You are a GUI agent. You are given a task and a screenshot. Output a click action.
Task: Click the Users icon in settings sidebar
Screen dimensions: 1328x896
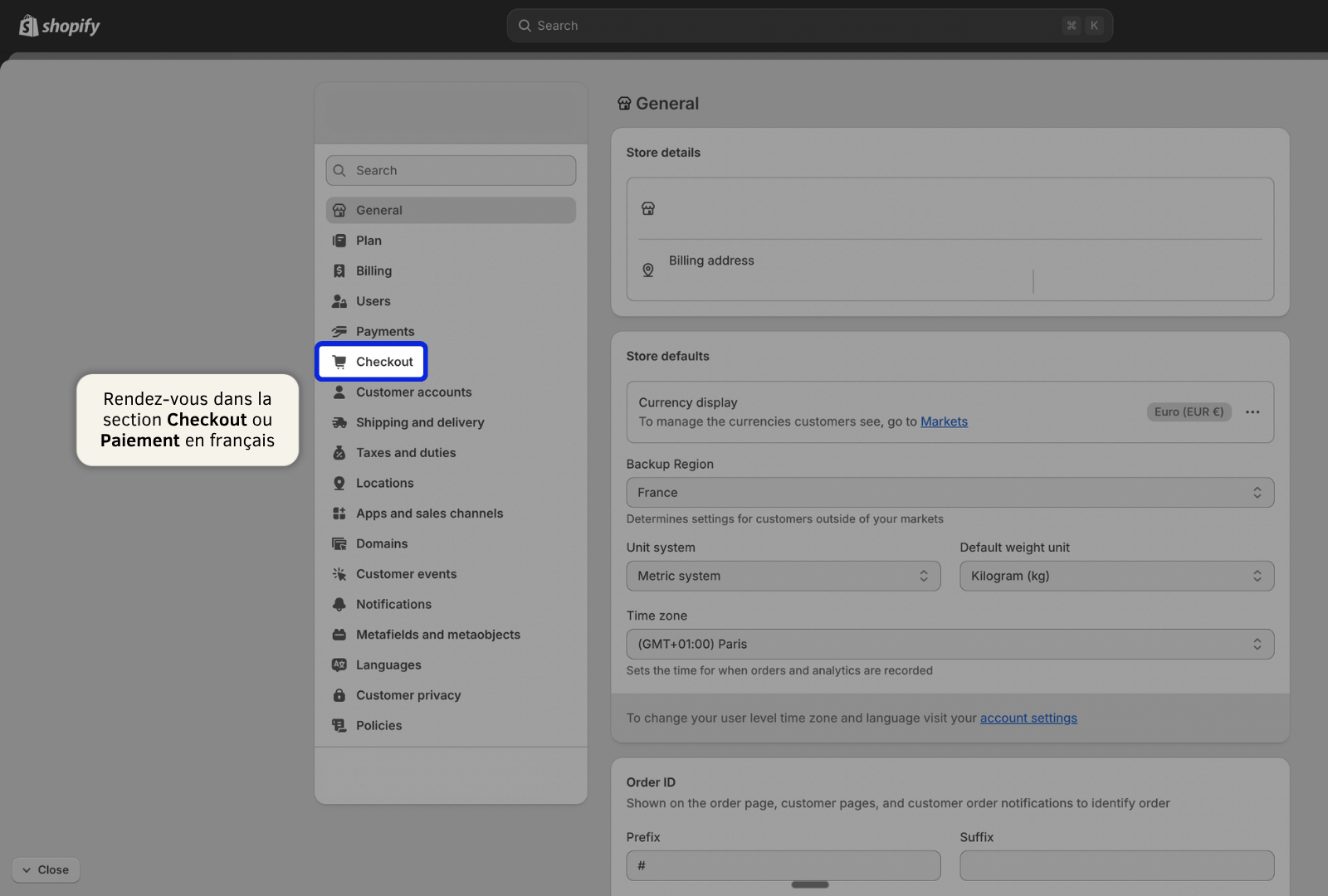click(x=339, y=301)
